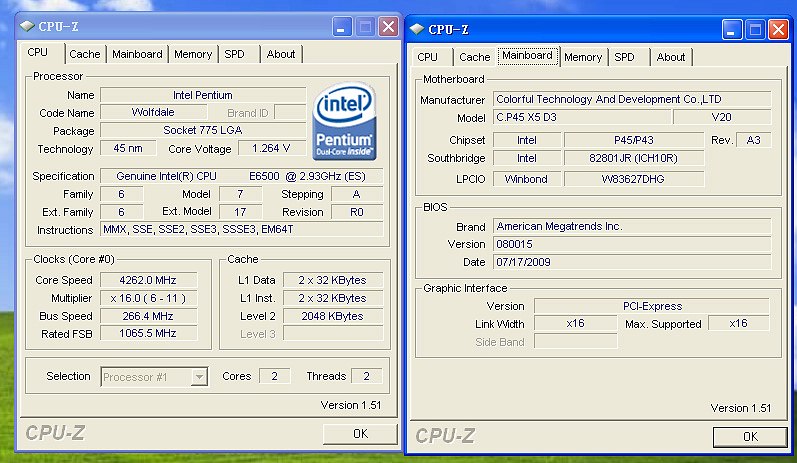797x463 pixels.
Task: Click the x 16.0 multiplier value
Action: pos(148,298)
